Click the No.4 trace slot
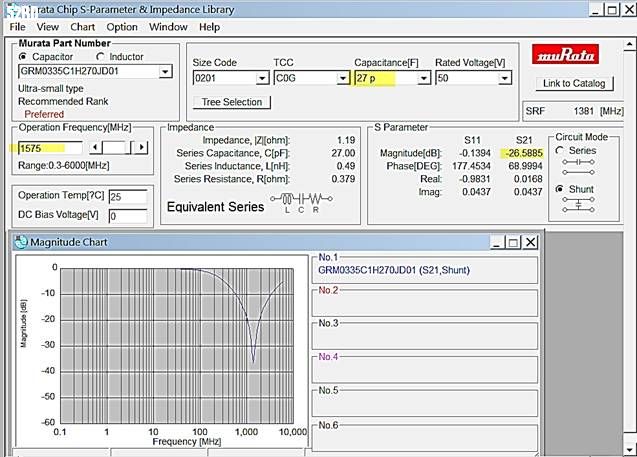This screenshot has width=637, height=457. (x=425, y=369)
